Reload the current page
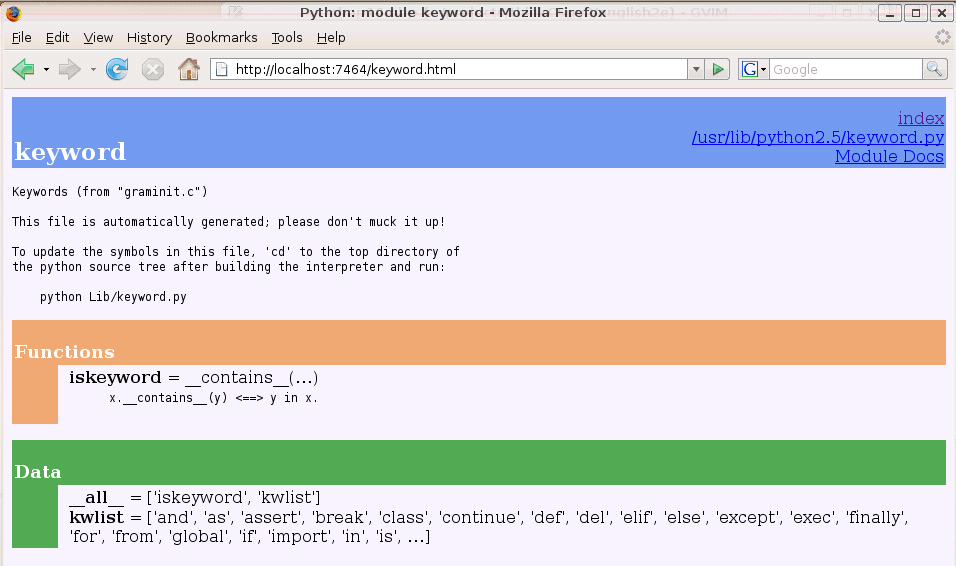The width and height of the screenshot is (956, 566). click(x=117, y=69)
